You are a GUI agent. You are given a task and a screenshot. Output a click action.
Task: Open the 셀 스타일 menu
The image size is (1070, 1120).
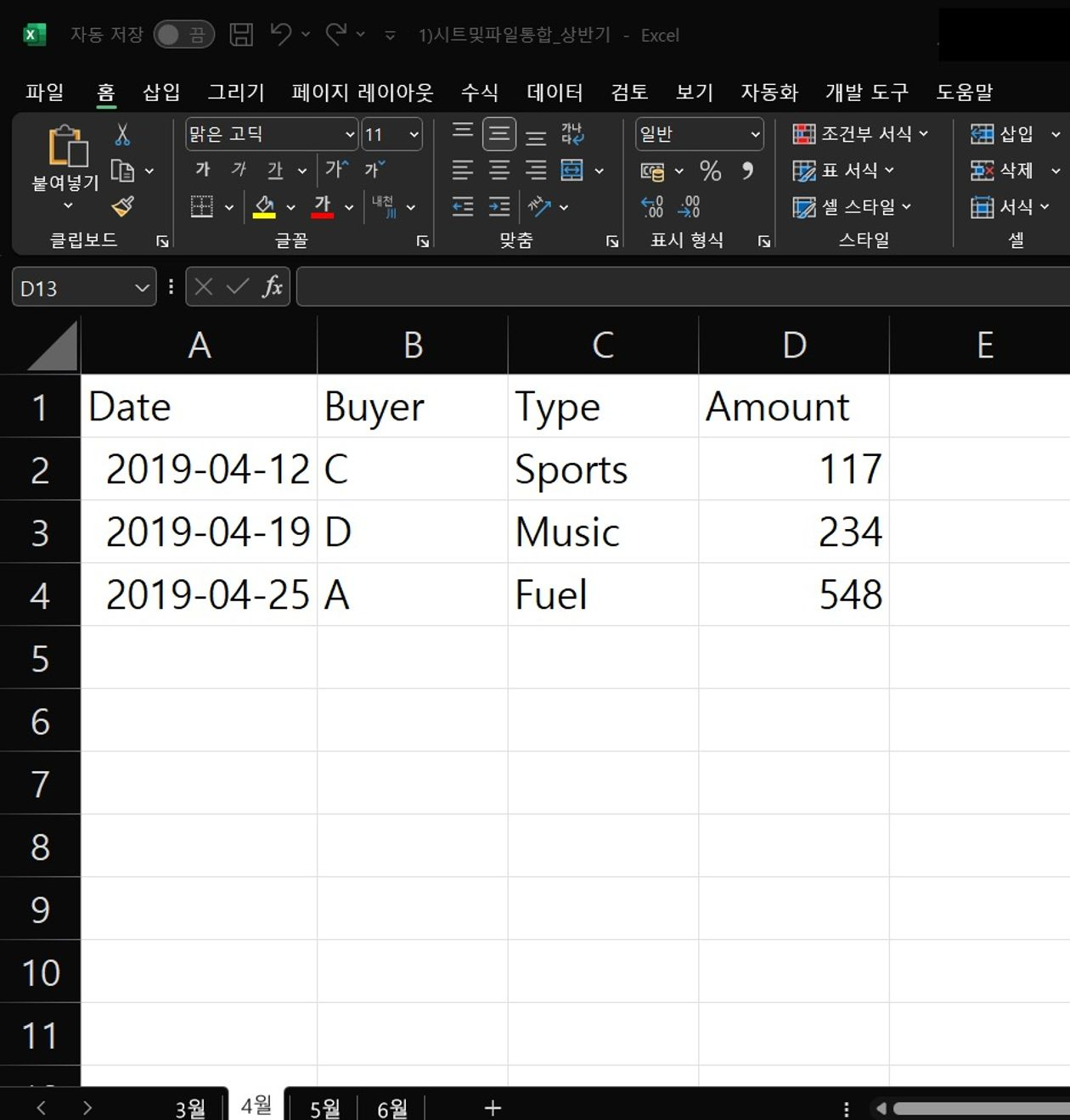coord(852,207)
